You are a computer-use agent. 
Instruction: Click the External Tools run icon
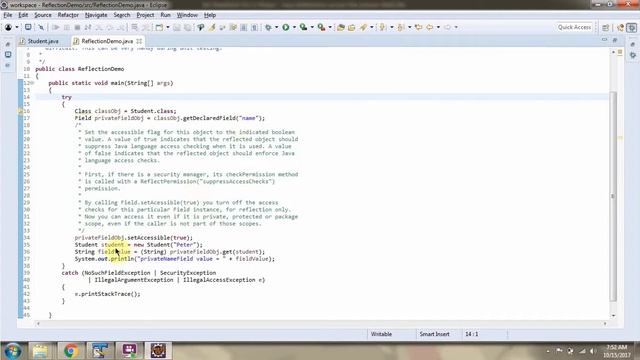pyautogui.click(x=322, y=27)
